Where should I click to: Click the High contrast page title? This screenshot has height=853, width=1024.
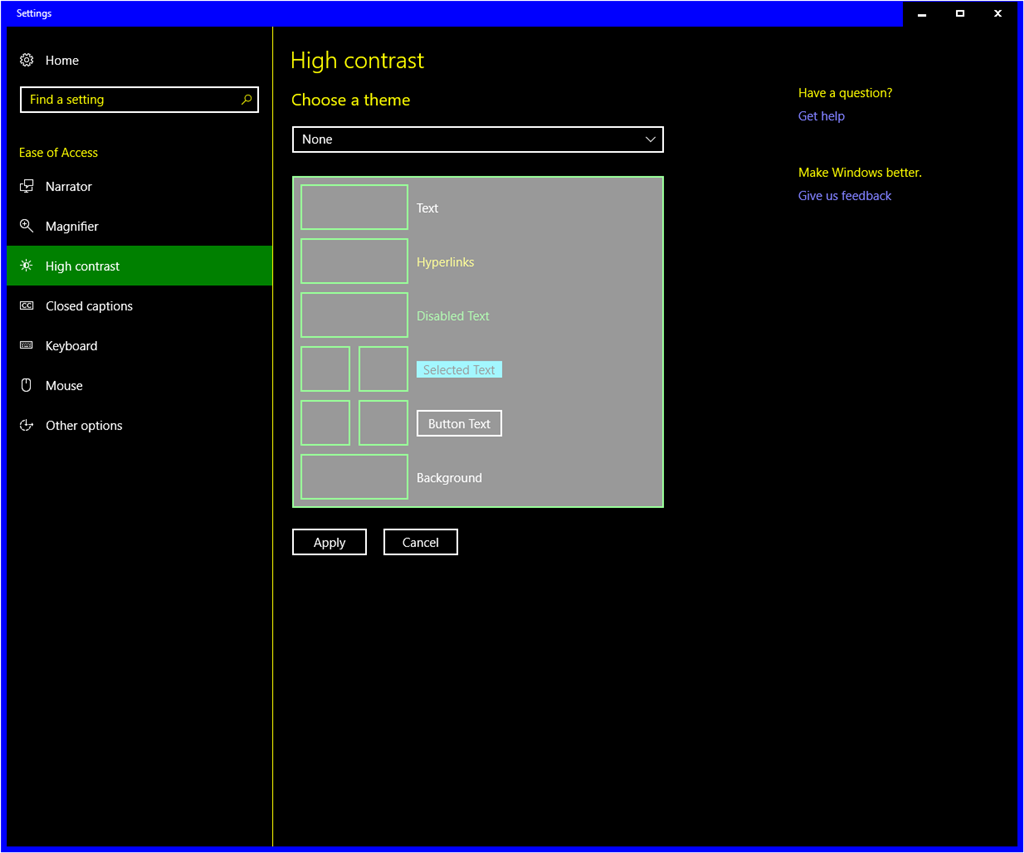[x=357, y=61]
